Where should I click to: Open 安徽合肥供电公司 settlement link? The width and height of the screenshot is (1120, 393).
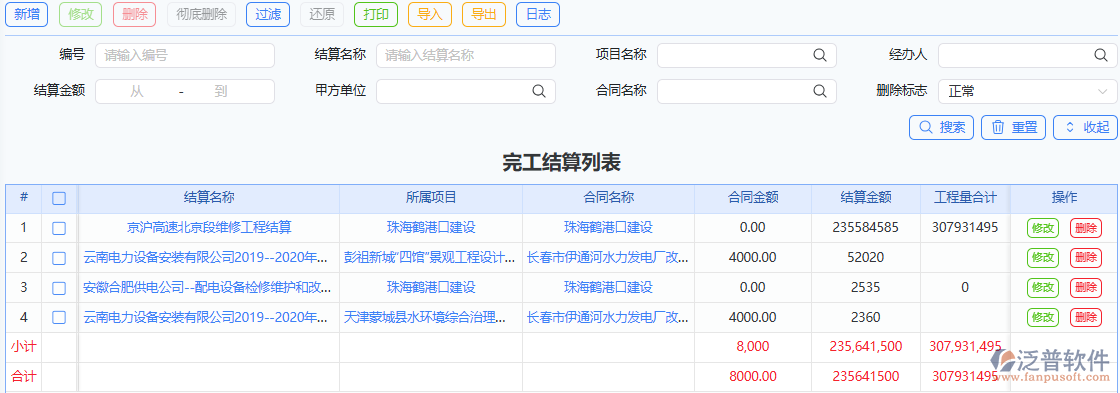coord(208,288)
